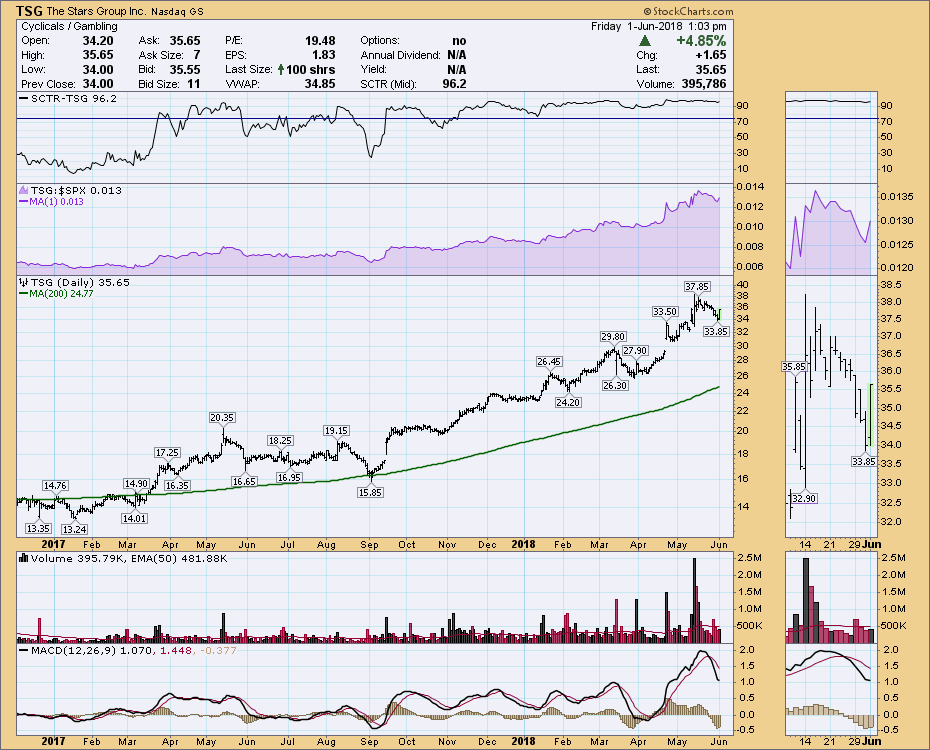Click the 16.95 low price annotation
The width and height of the screenshot is (930, 750).
[x=289, y=477]
